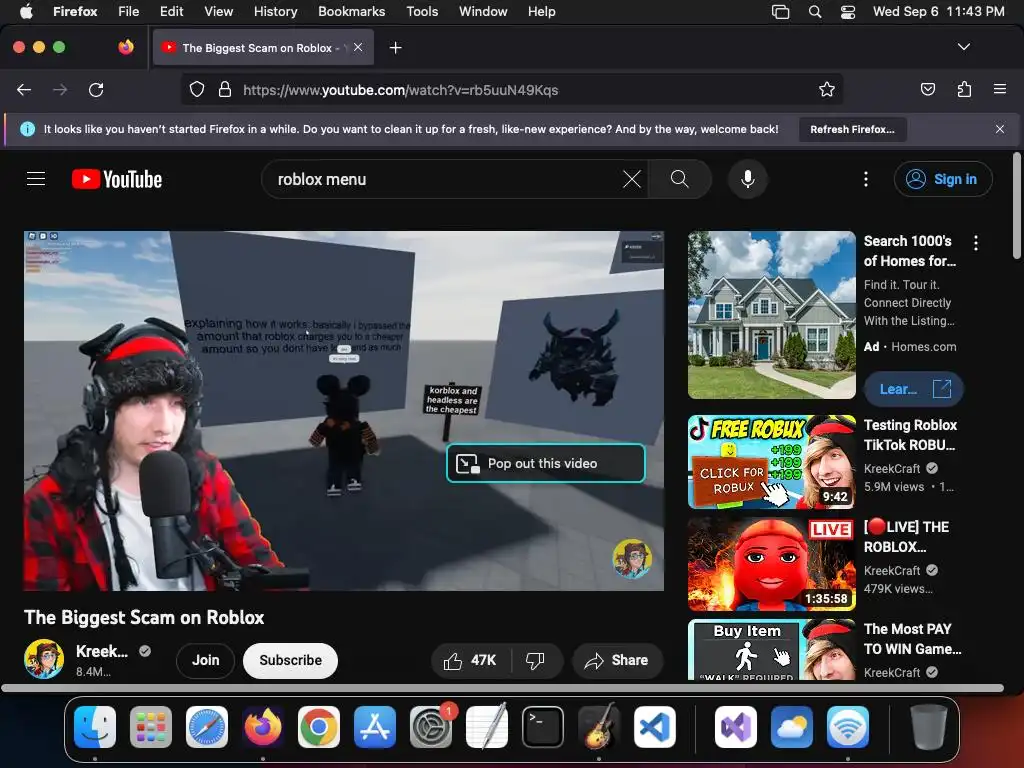Sign in to YouTube
This screenshot has width=1024, height=768.
click(943, 179)
